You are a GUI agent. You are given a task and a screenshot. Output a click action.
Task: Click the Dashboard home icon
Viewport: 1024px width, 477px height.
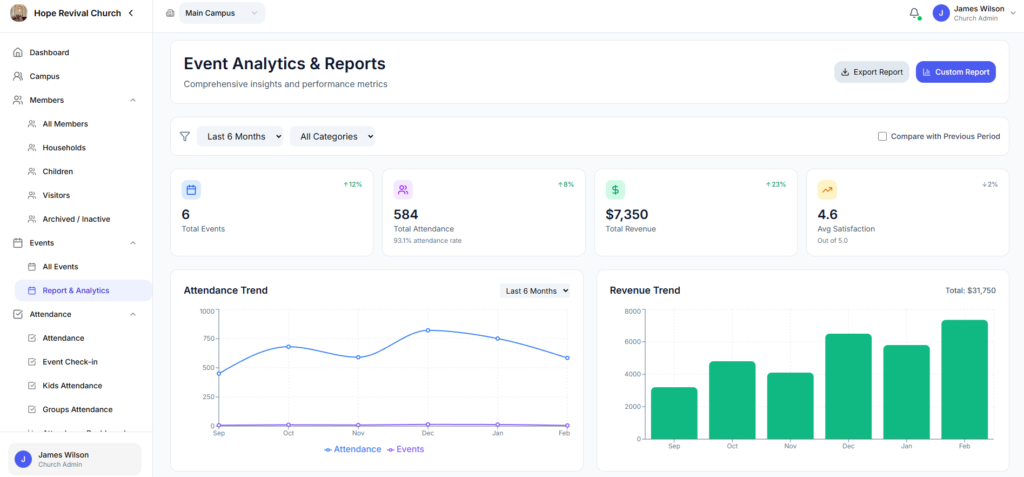18,52
